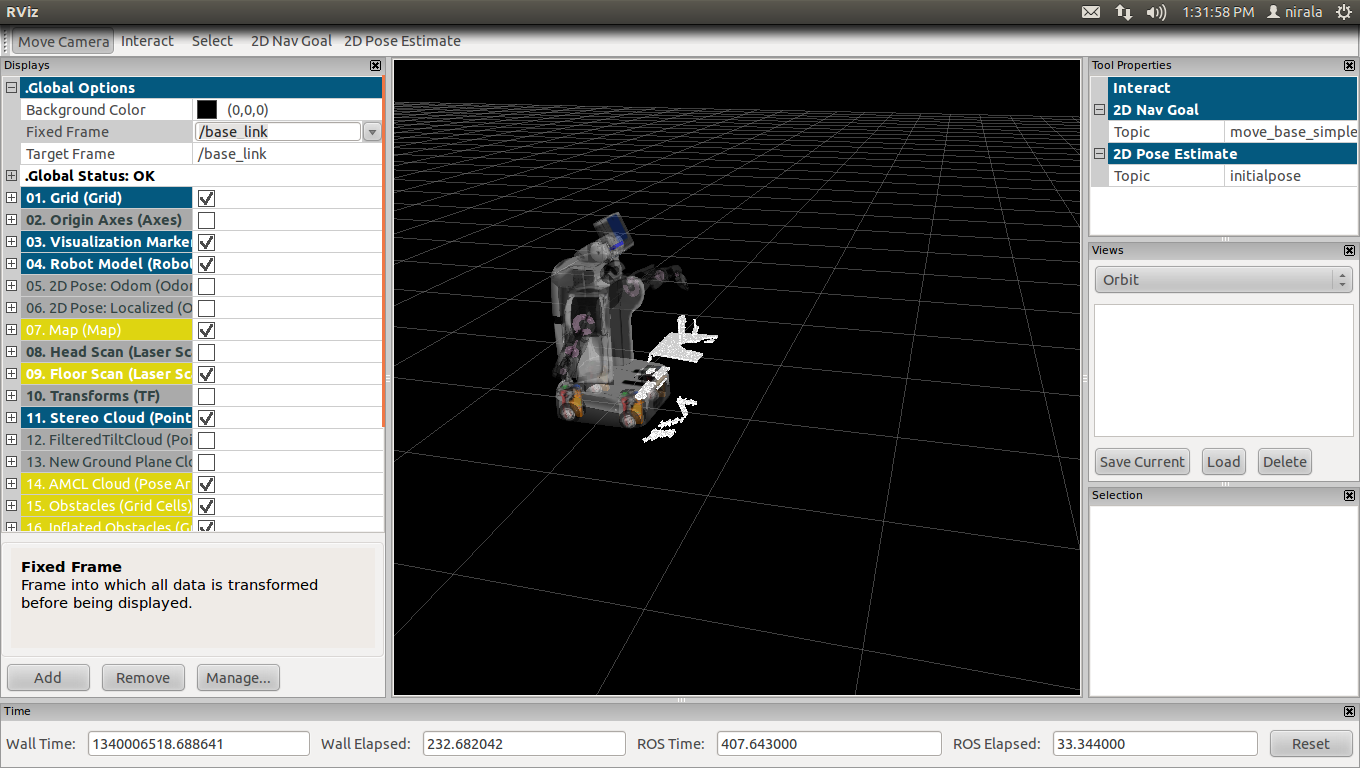Activate the Select tool
This screenshot has height=768, width=1360.
coord(212,41)
